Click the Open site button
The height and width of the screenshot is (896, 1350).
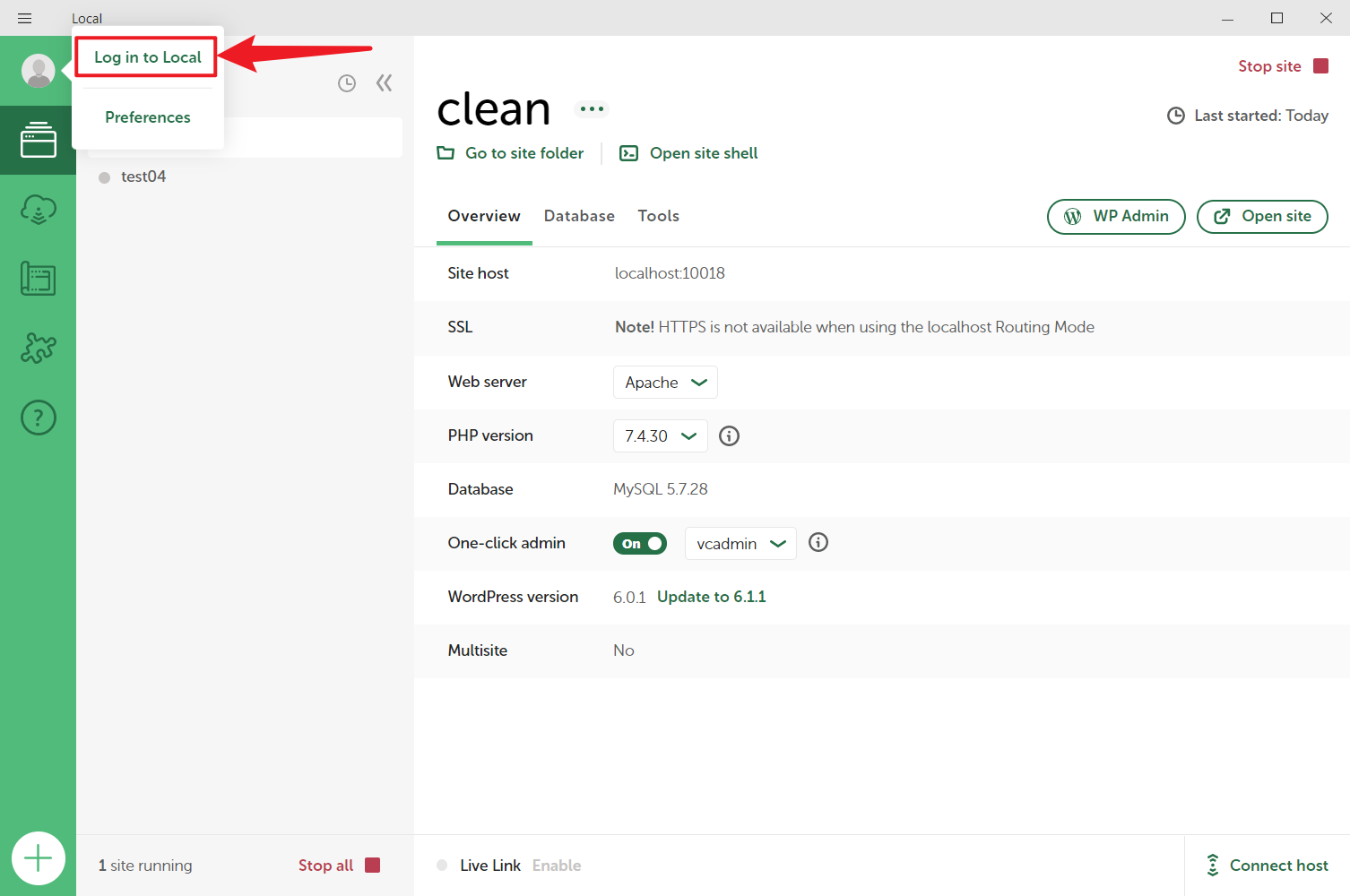click(x=1262, y=217)
